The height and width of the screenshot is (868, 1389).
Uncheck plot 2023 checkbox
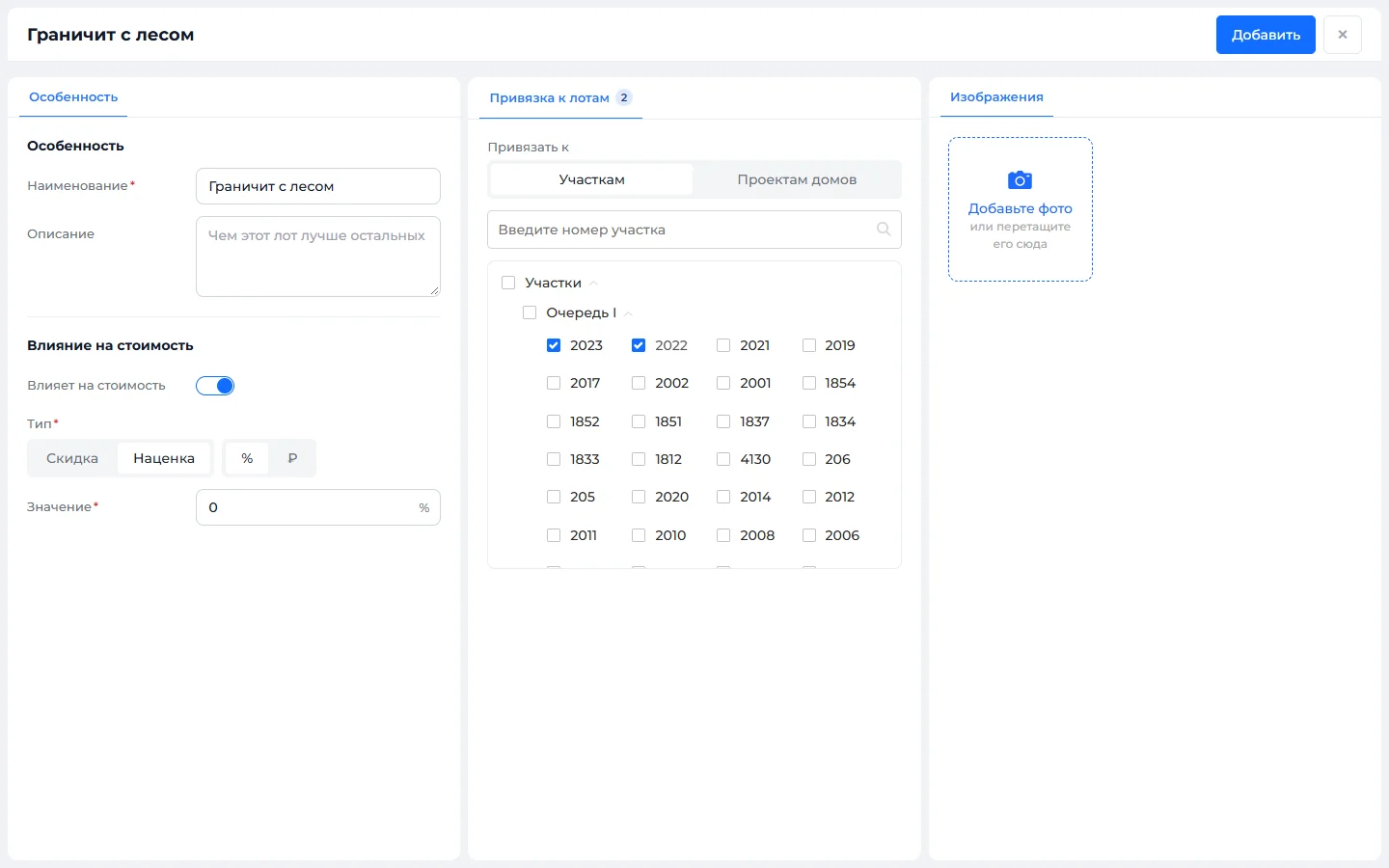coord(554,345)
